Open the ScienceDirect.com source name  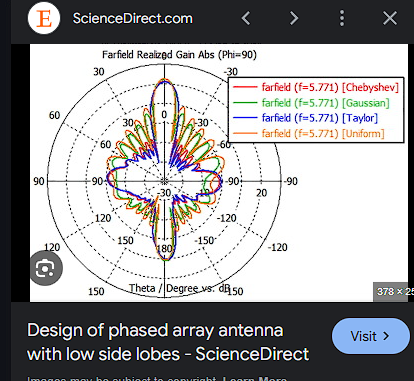tap(133, 18)
